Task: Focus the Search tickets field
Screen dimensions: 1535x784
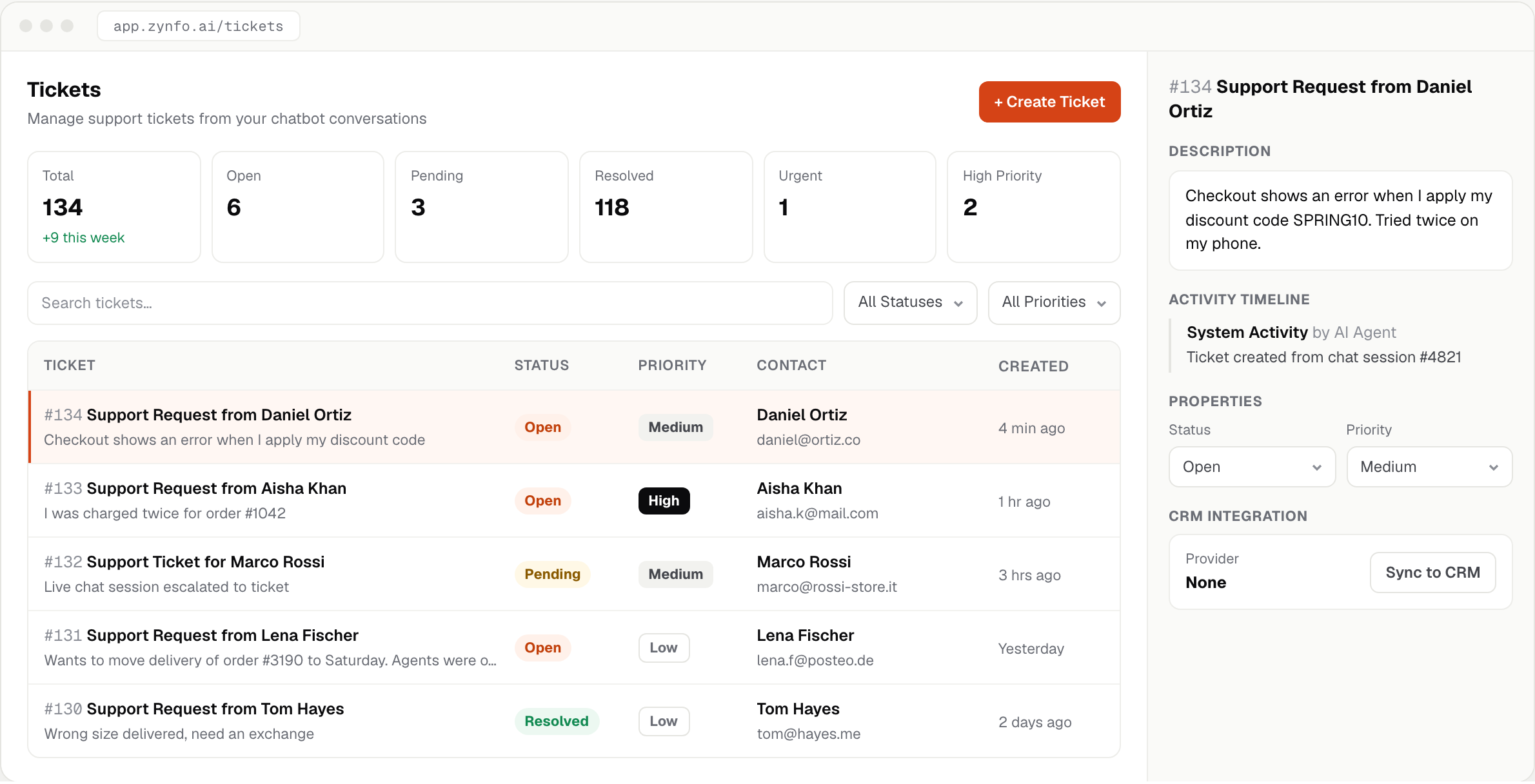Action: click(430, 303)
